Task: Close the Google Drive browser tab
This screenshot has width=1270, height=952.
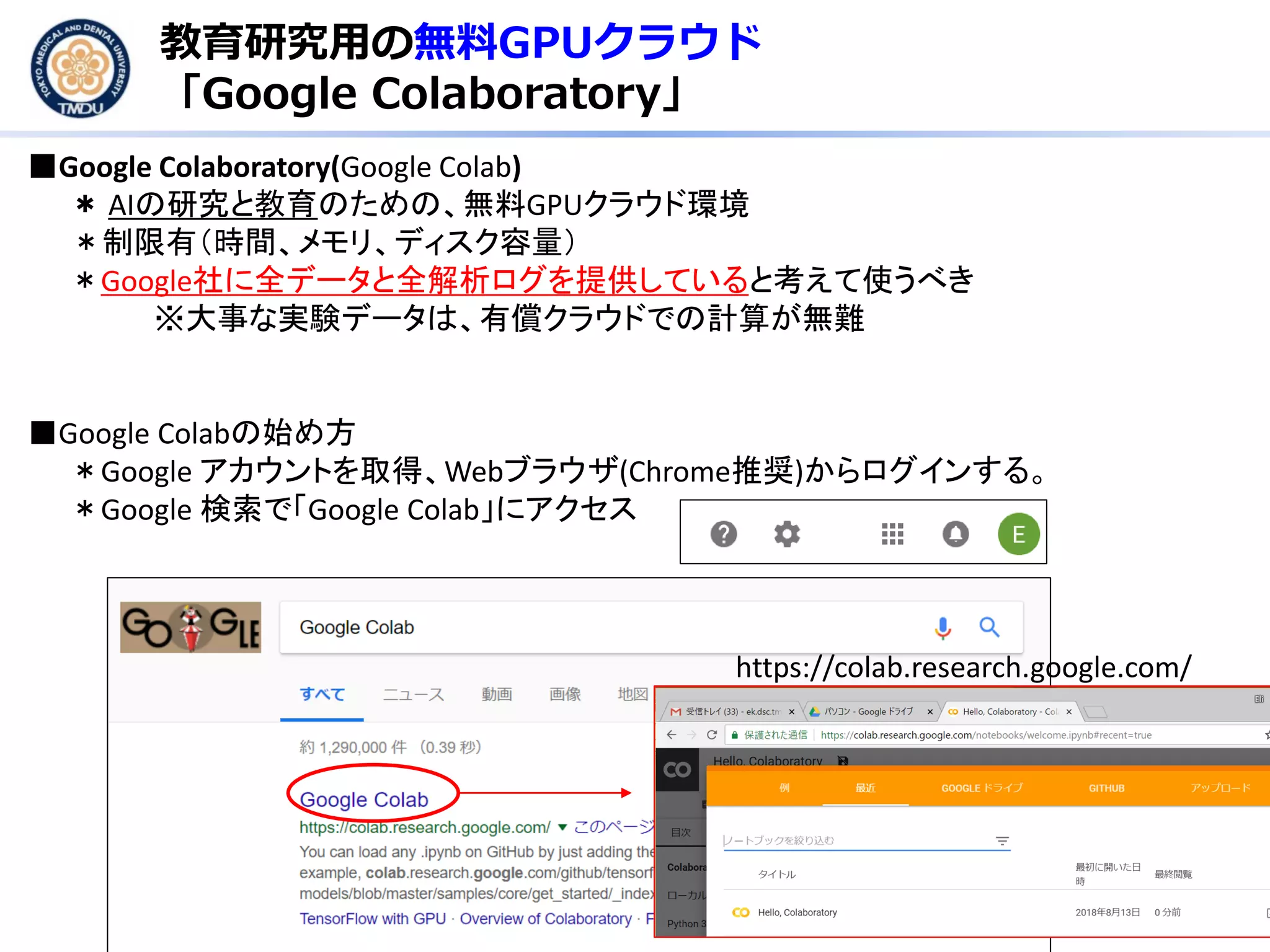Action: point(930,712)
